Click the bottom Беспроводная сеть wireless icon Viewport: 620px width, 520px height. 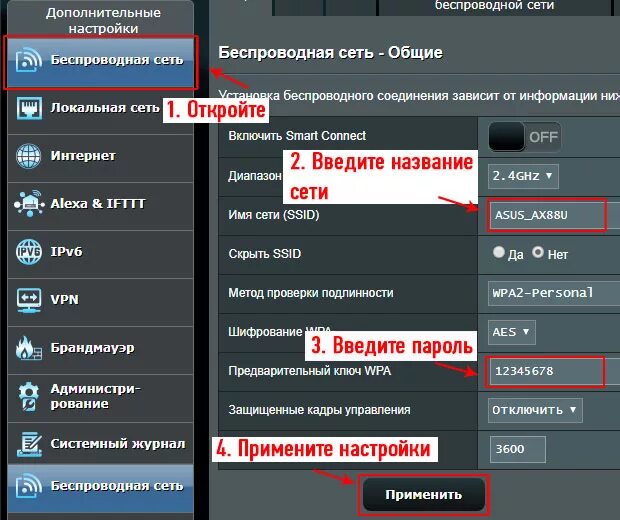click(28, 486)
